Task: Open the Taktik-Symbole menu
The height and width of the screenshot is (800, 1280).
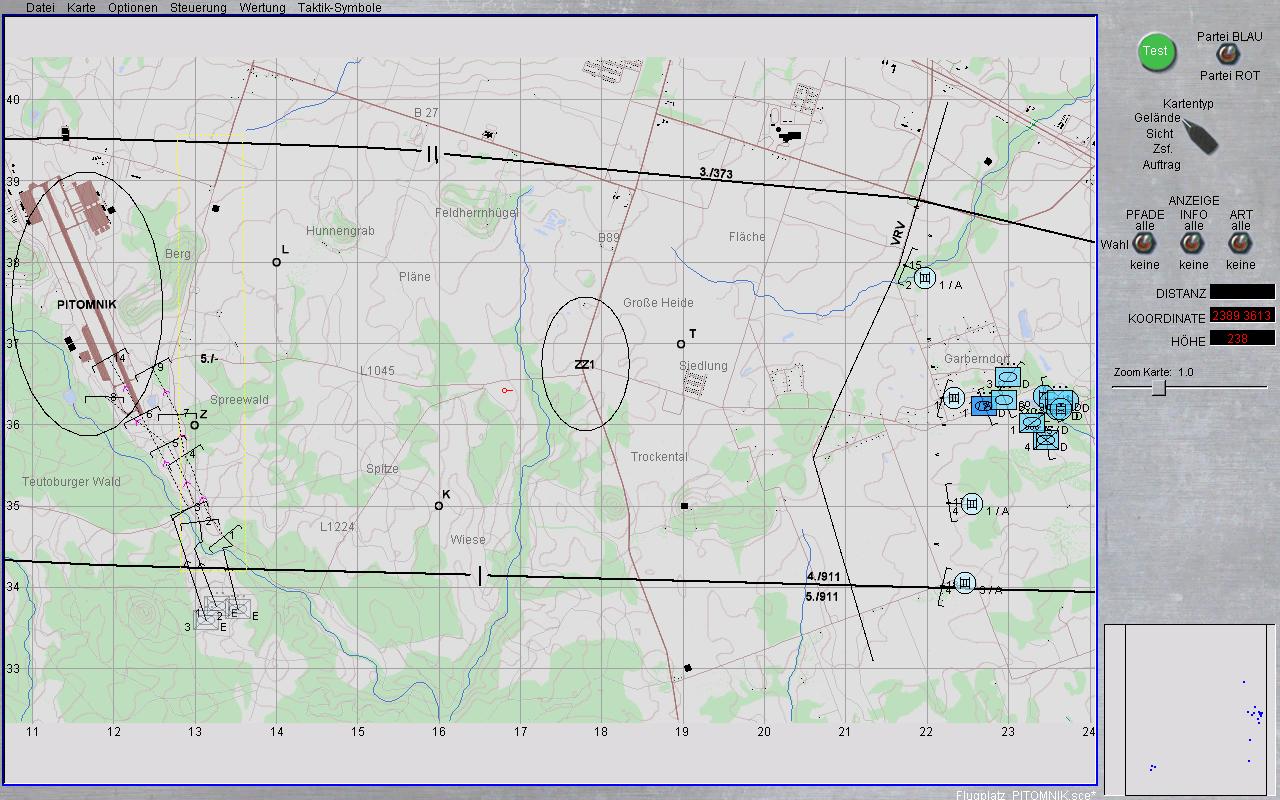Action: [x=339, y=8]
